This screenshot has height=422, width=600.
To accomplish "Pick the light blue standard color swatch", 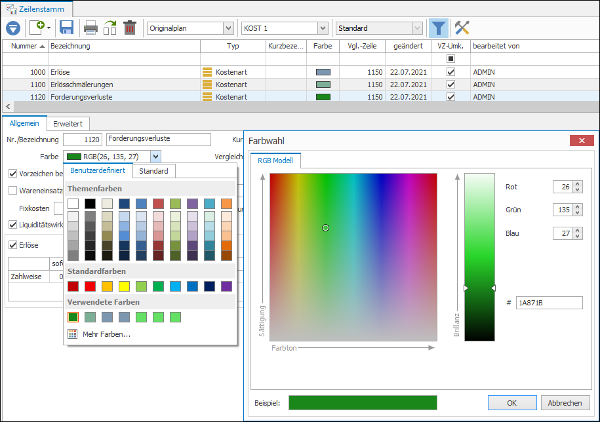I will coord(175,286).
